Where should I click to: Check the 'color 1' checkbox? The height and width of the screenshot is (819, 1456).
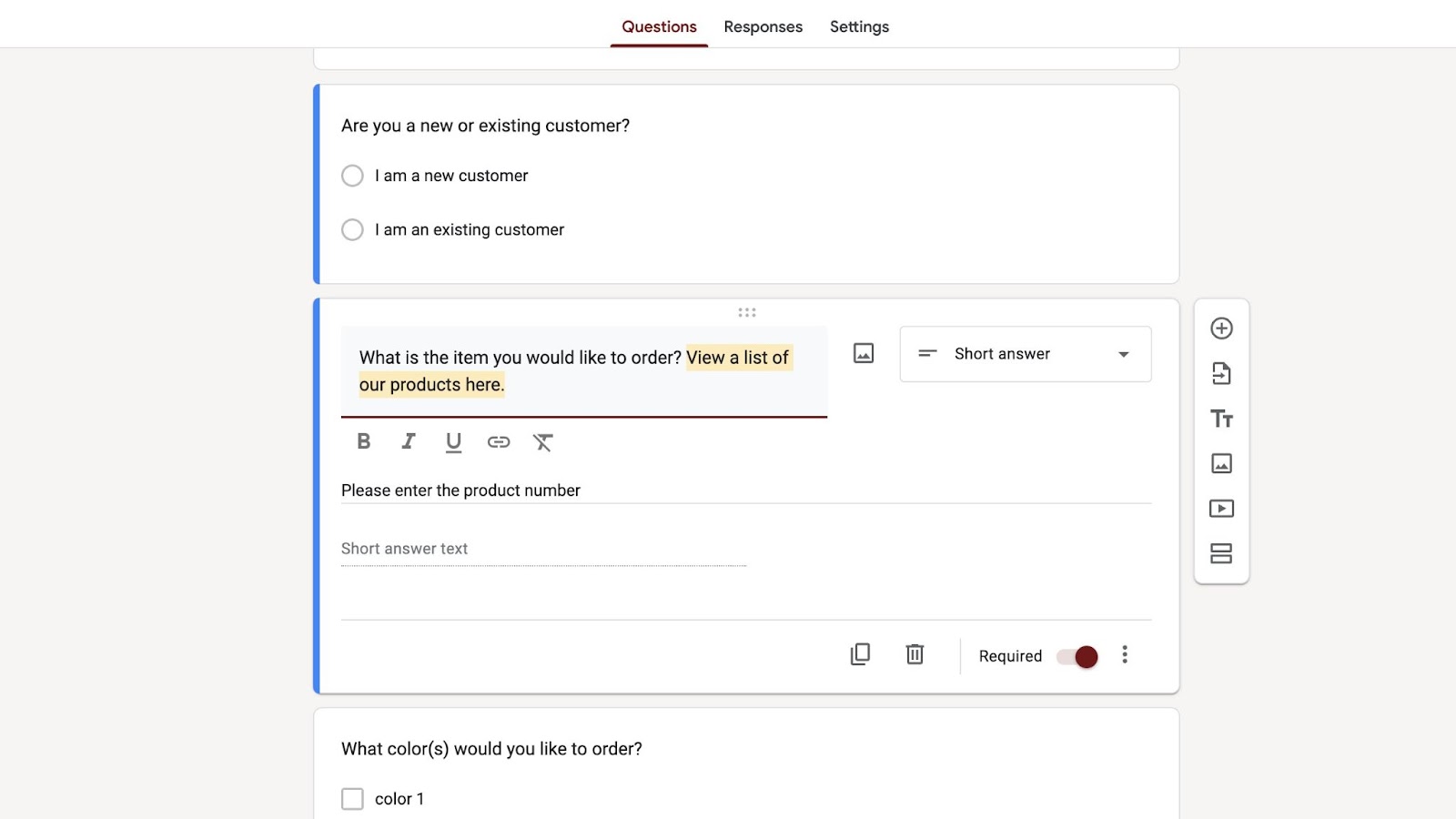[x=352, y=799]
